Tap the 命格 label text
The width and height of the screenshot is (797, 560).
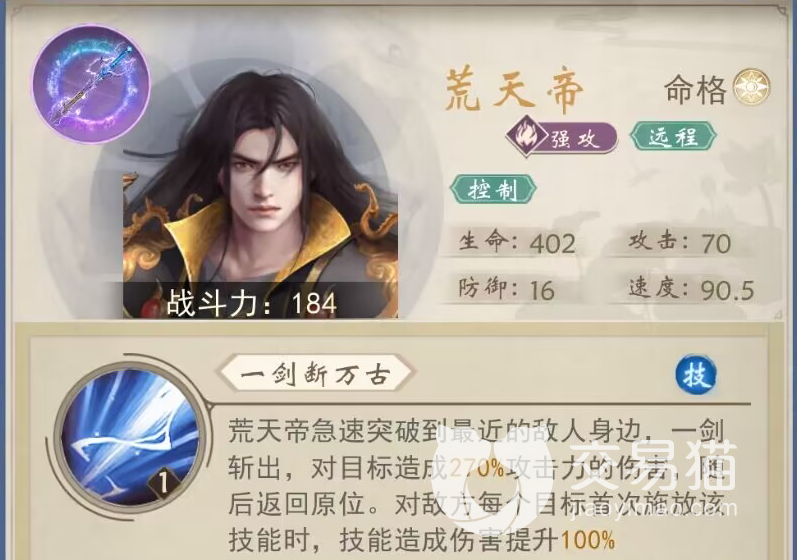(696, 90)
